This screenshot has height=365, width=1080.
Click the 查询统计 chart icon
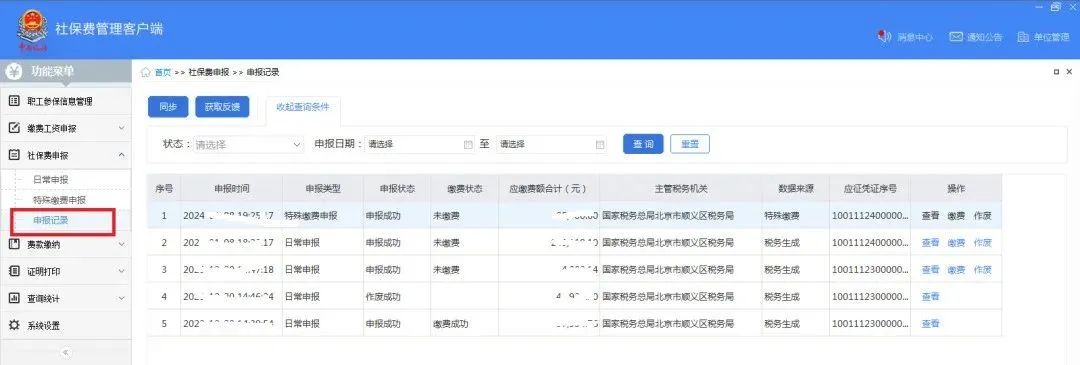(13, 298)
